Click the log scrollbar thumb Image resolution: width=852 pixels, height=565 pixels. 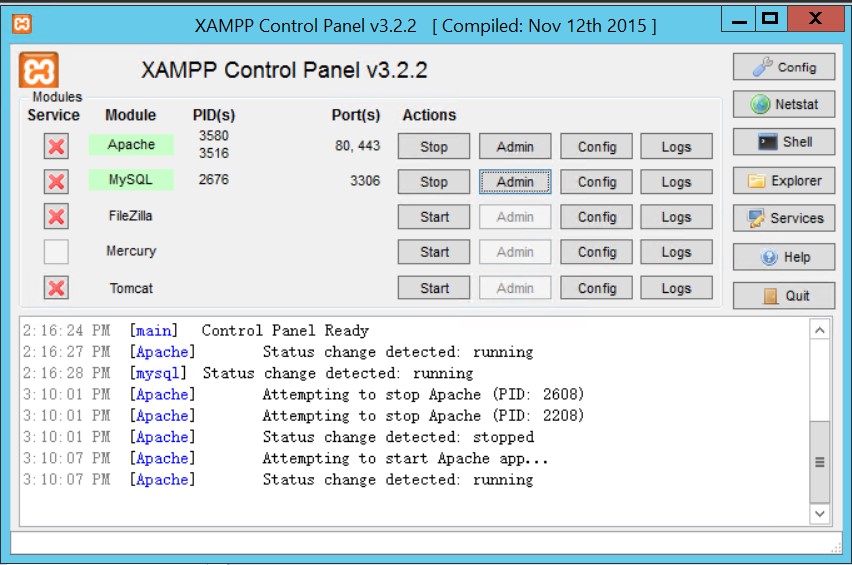pos(820,462)
